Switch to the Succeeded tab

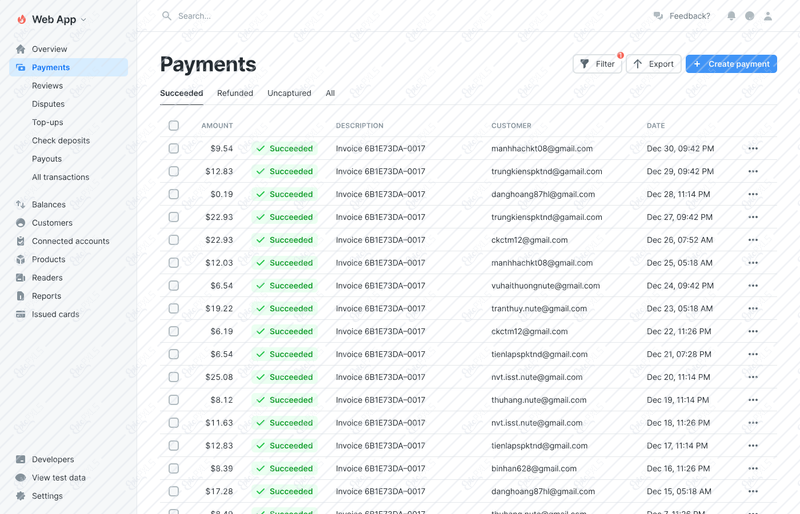181,93
